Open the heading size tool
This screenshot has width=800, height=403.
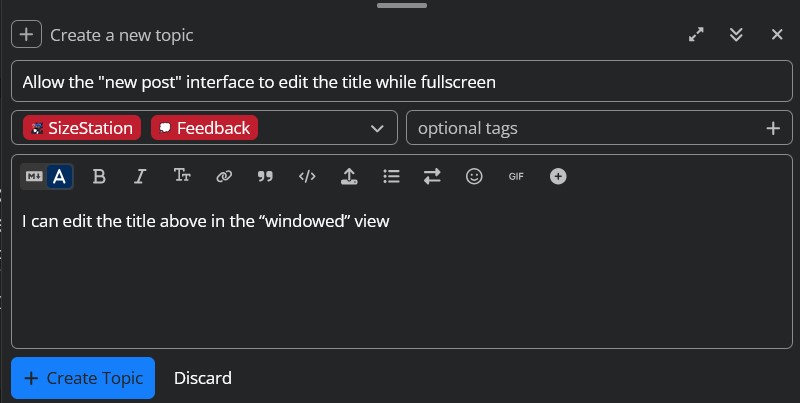pyautogui.click(x=182, y=177)
